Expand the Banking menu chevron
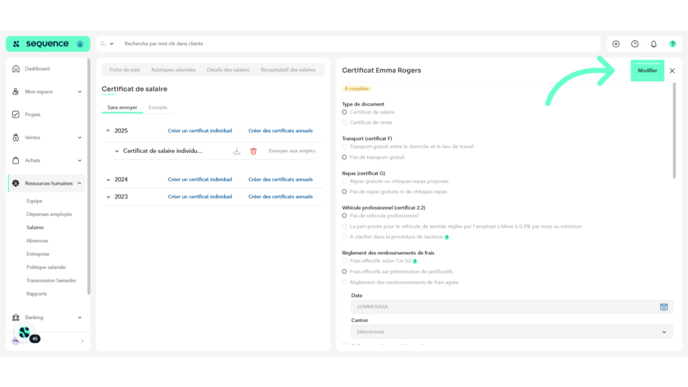Viewport: 688px width, 387px height. pyautogui.click(x=79, y=317)
